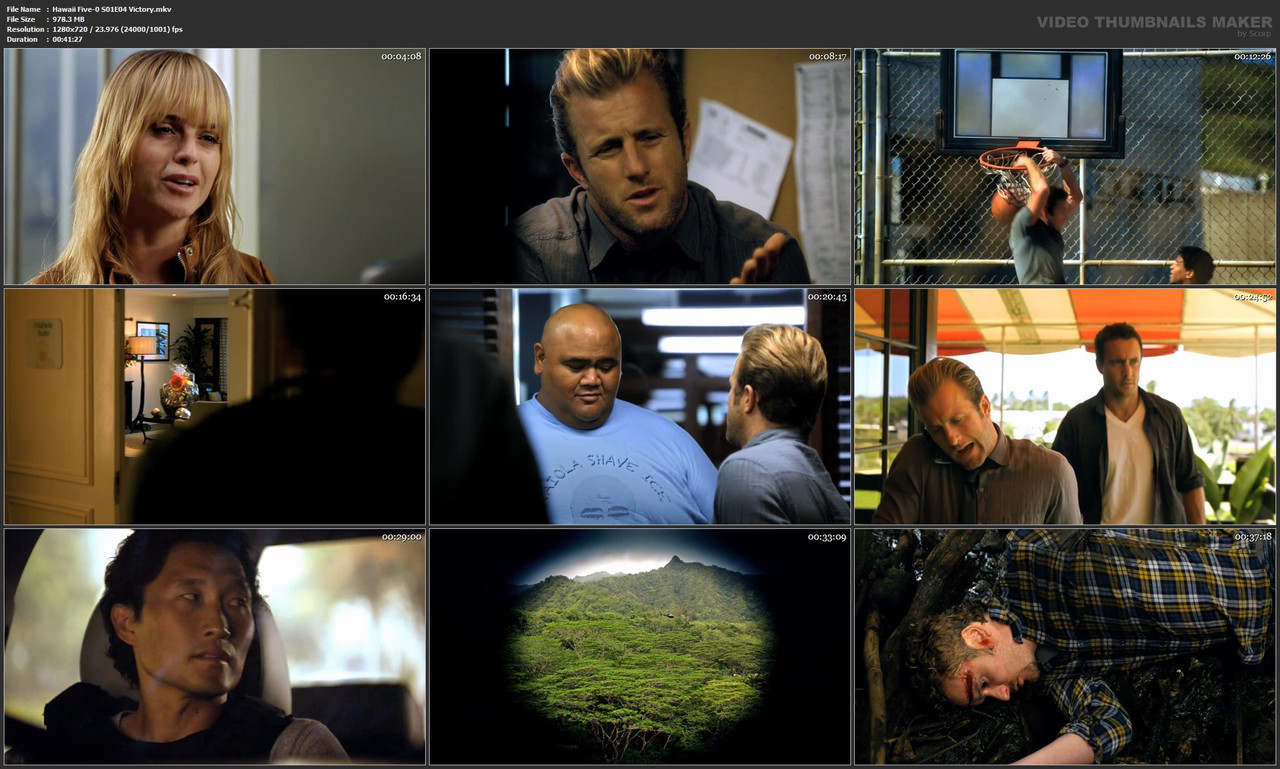Click the 'File Name' label
Viewport: 1280px width, 769px height.
coord(23,9)
